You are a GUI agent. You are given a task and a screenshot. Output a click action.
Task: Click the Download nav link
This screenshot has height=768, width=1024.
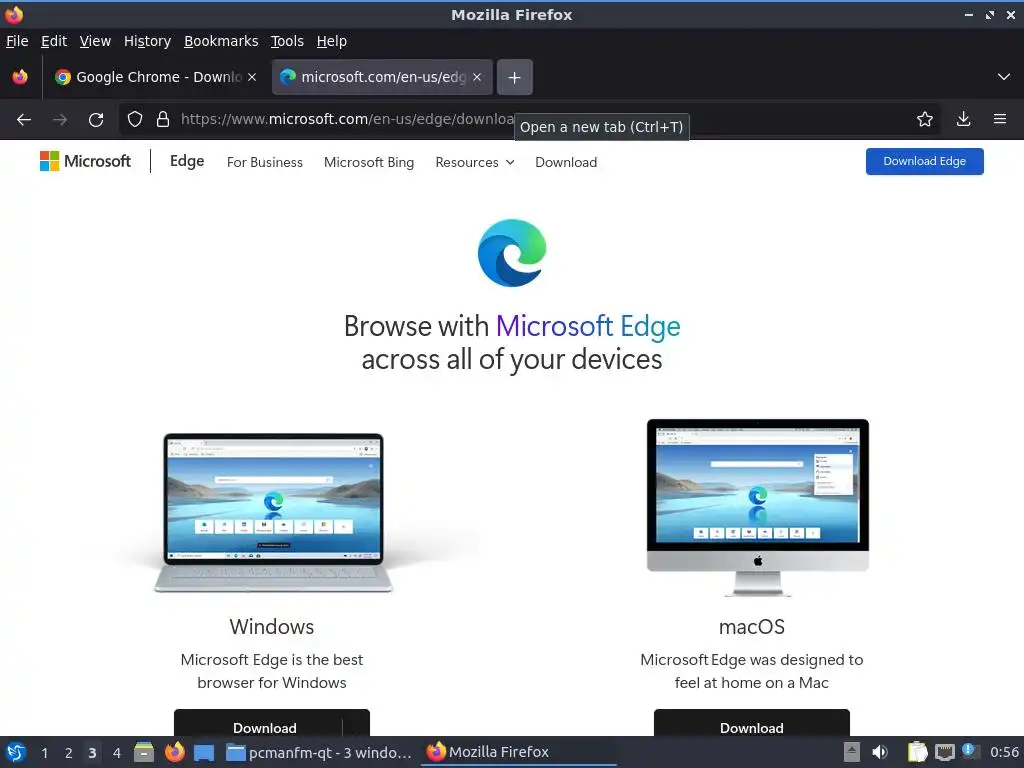566,162
